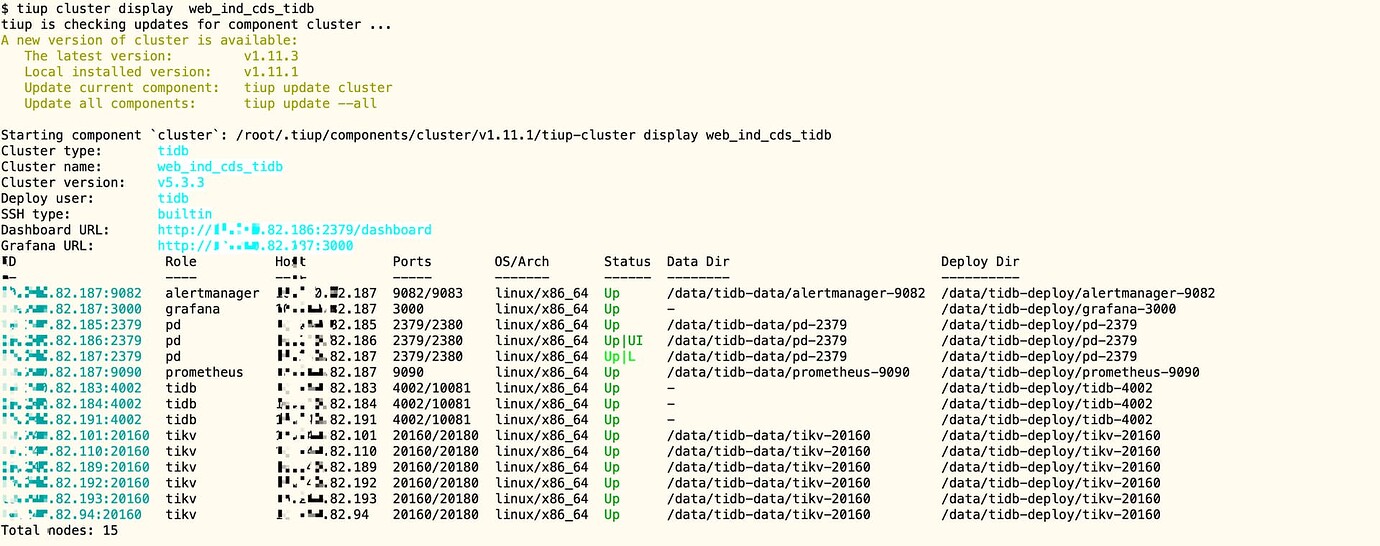
Task: Select data dir /data/tidb-data/prometheus-9090
Action: 789,373
